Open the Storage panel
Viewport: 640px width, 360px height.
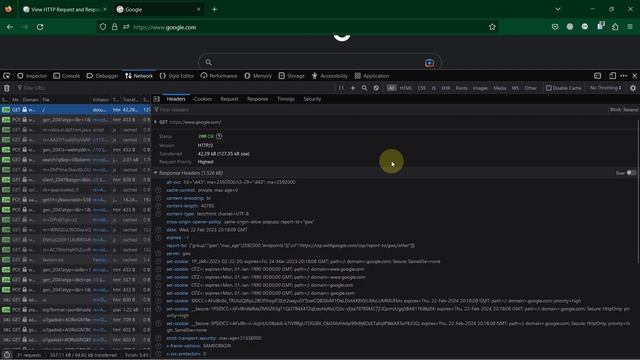click(291, 76)
